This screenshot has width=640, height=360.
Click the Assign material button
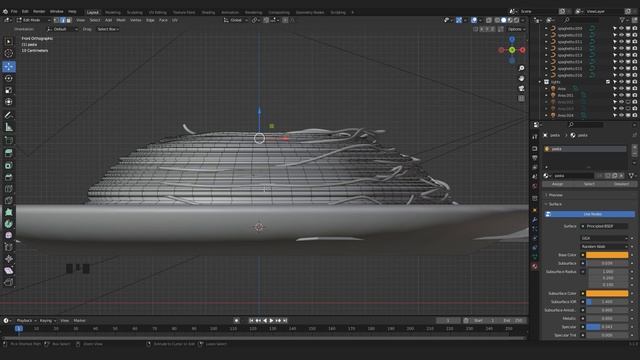[x=558, y=184]
